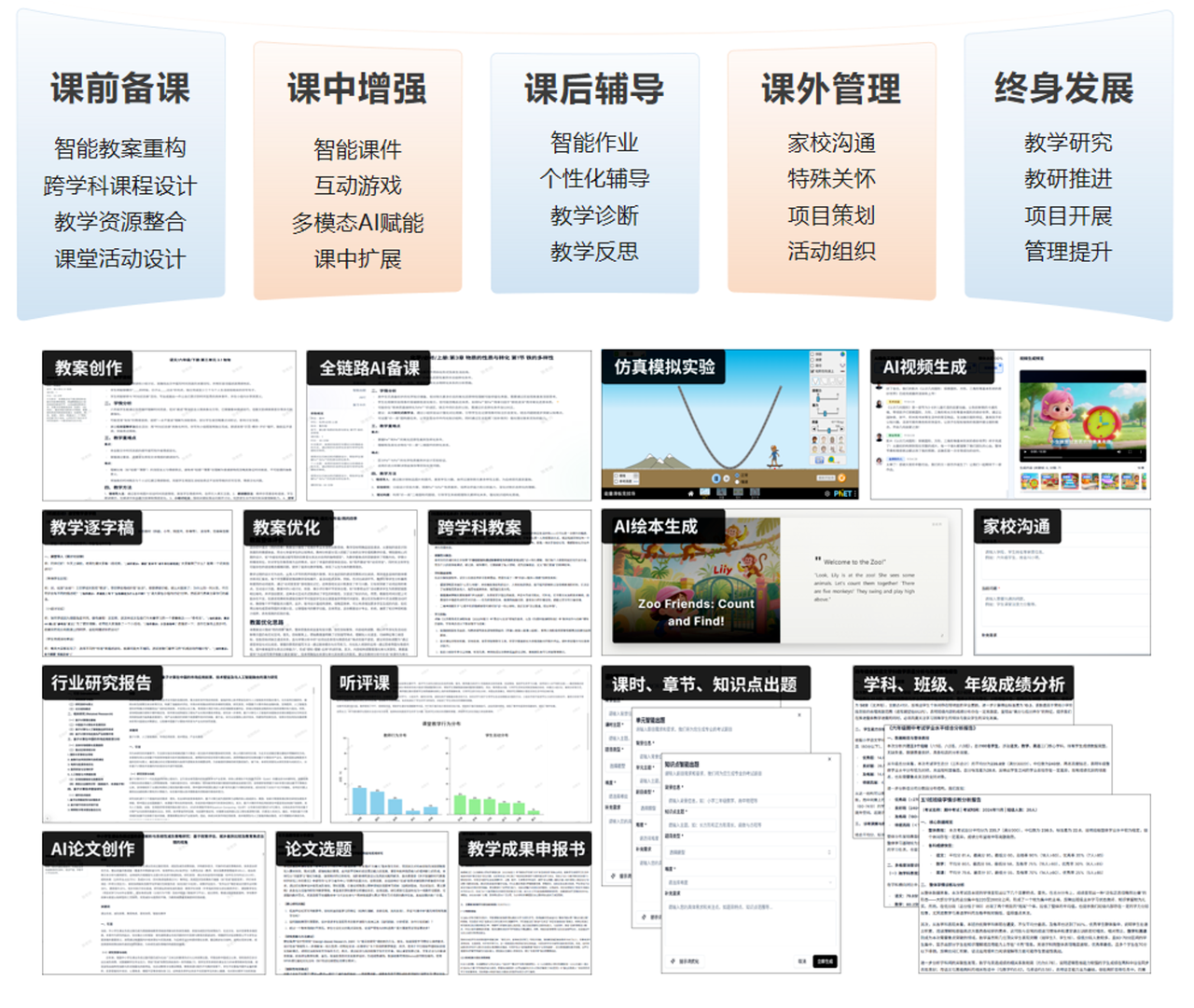1194x1008 pixels.
Task: Open the 题目类型 dropdown in 知识点智能出题
Action: [x=749, y=852]
